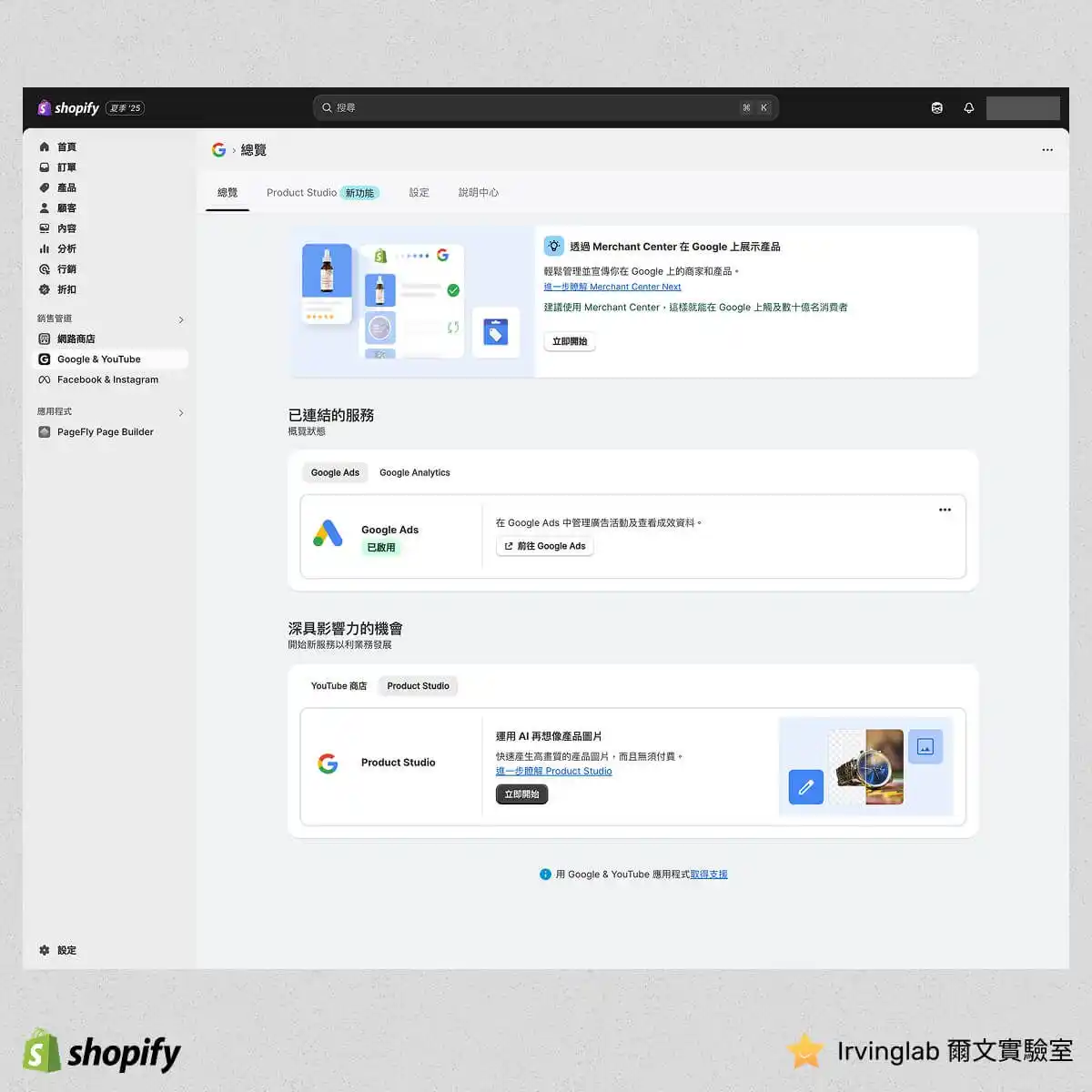
Task: Click the magnifier icon in search bar
Action: pyautogui.click(x=328, y=107)
